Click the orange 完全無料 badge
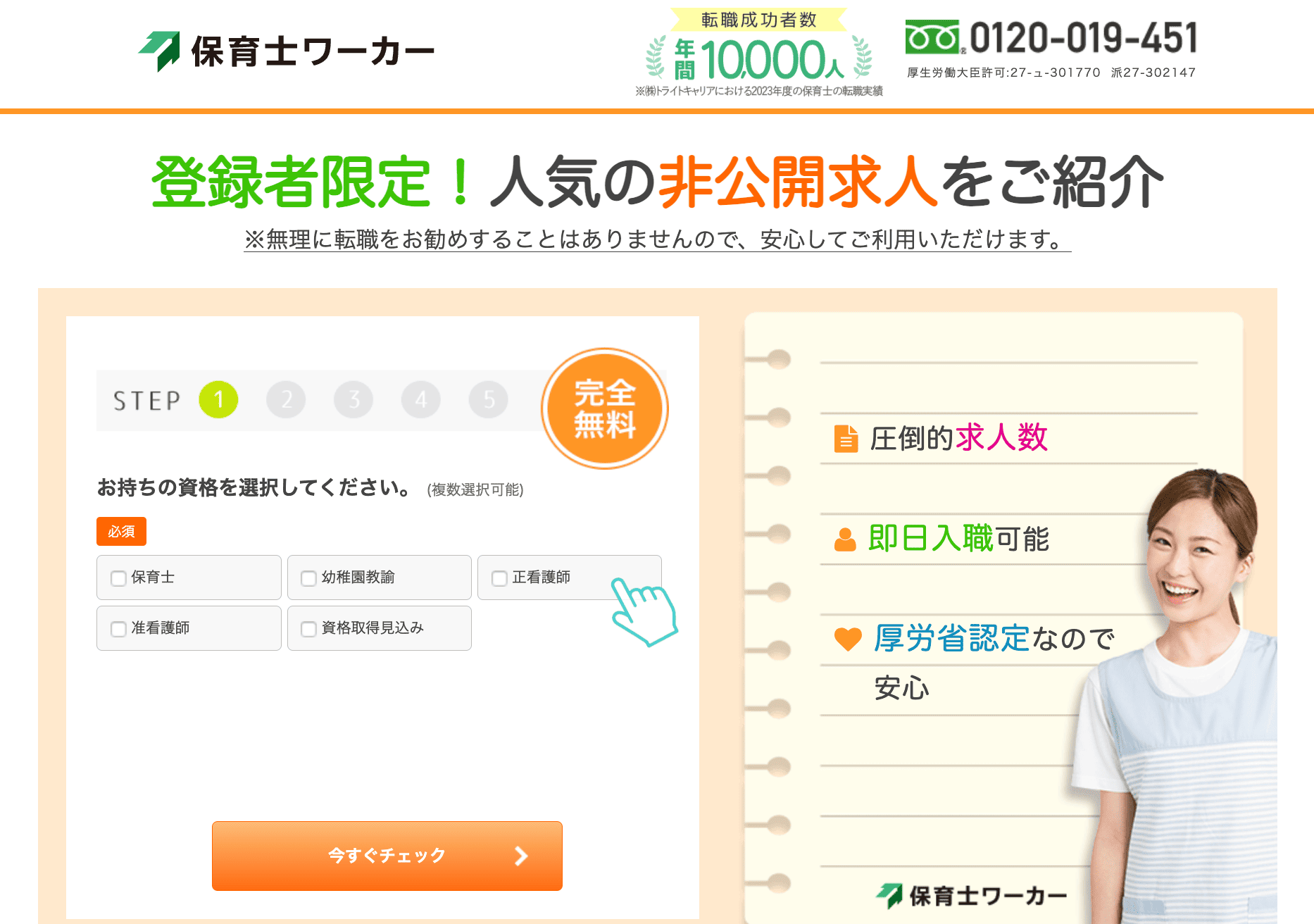 604,408
